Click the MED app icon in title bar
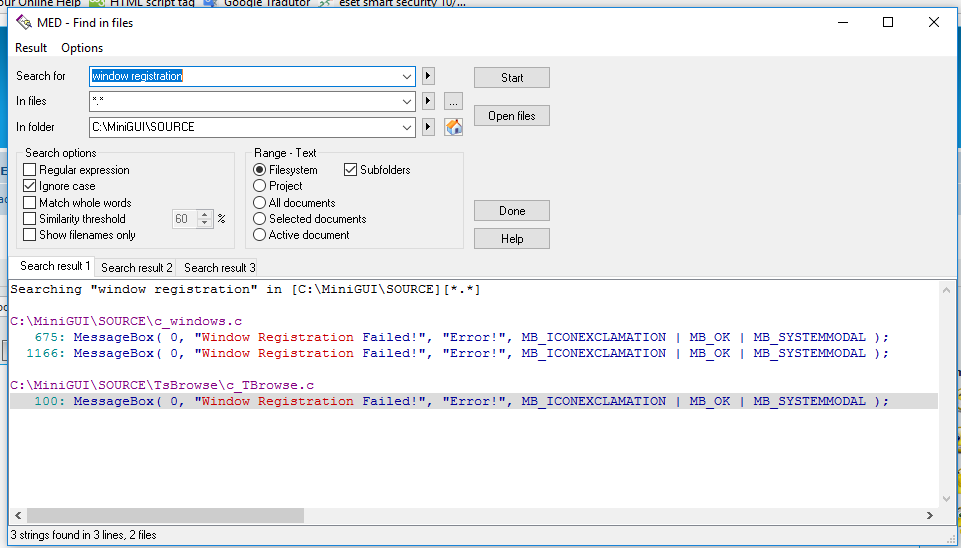The height and width of the screenshot is (548, 961). [x=24, y=23]
